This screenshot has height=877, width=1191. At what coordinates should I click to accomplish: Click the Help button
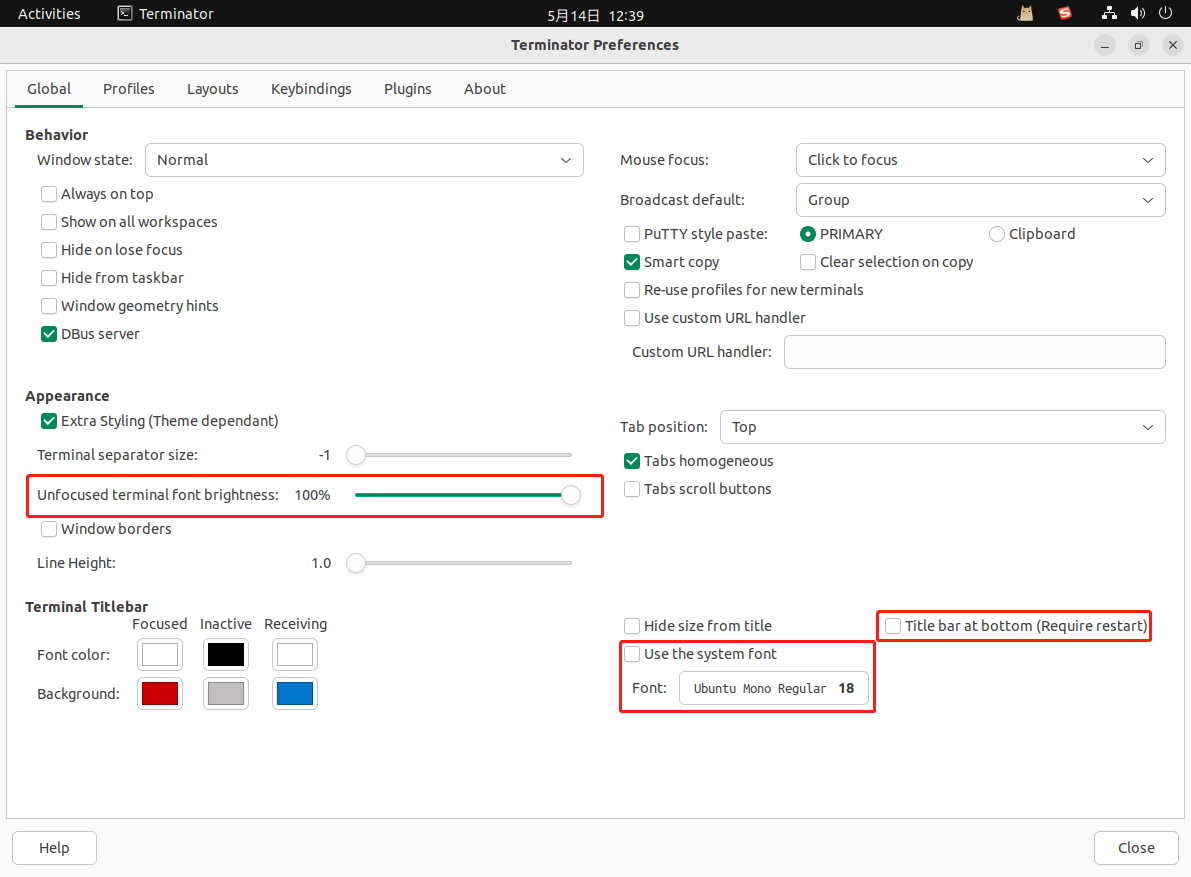tap(55, 848)
